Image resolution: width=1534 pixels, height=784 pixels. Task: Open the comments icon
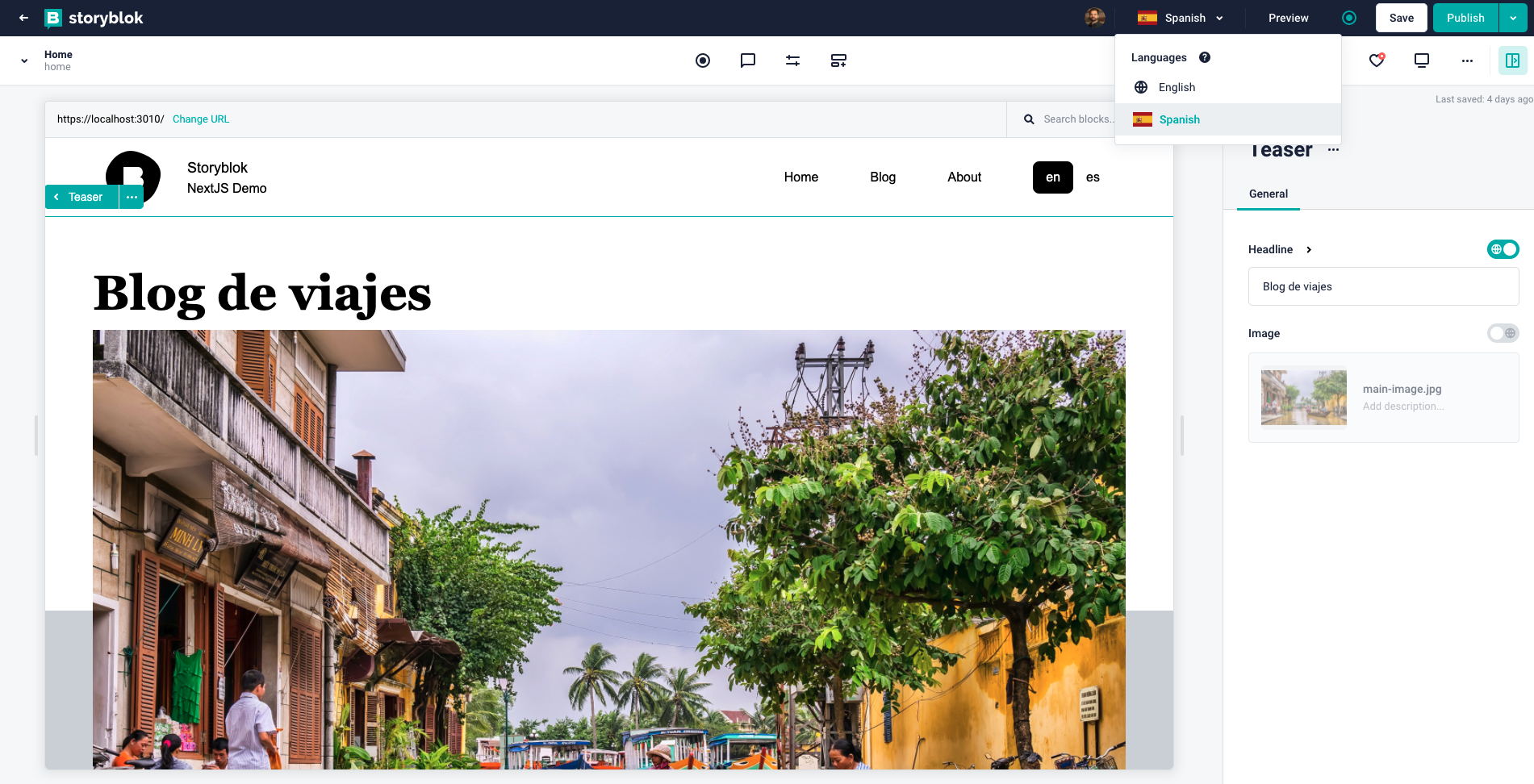point(748,60)
